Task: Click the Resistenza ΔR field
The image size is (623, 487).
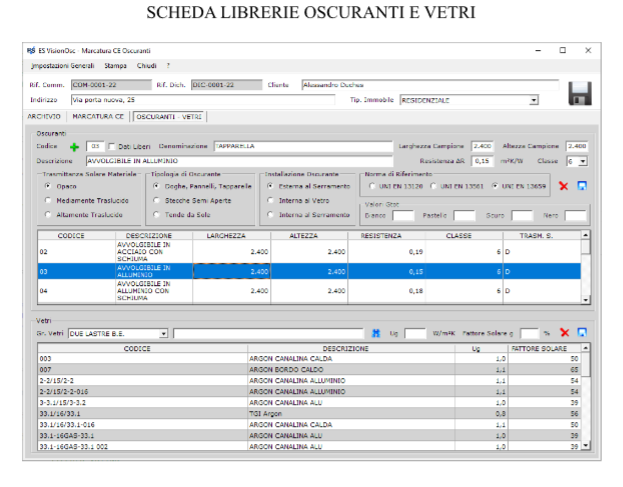Action: pyautogui.click(x=482, y=161)
